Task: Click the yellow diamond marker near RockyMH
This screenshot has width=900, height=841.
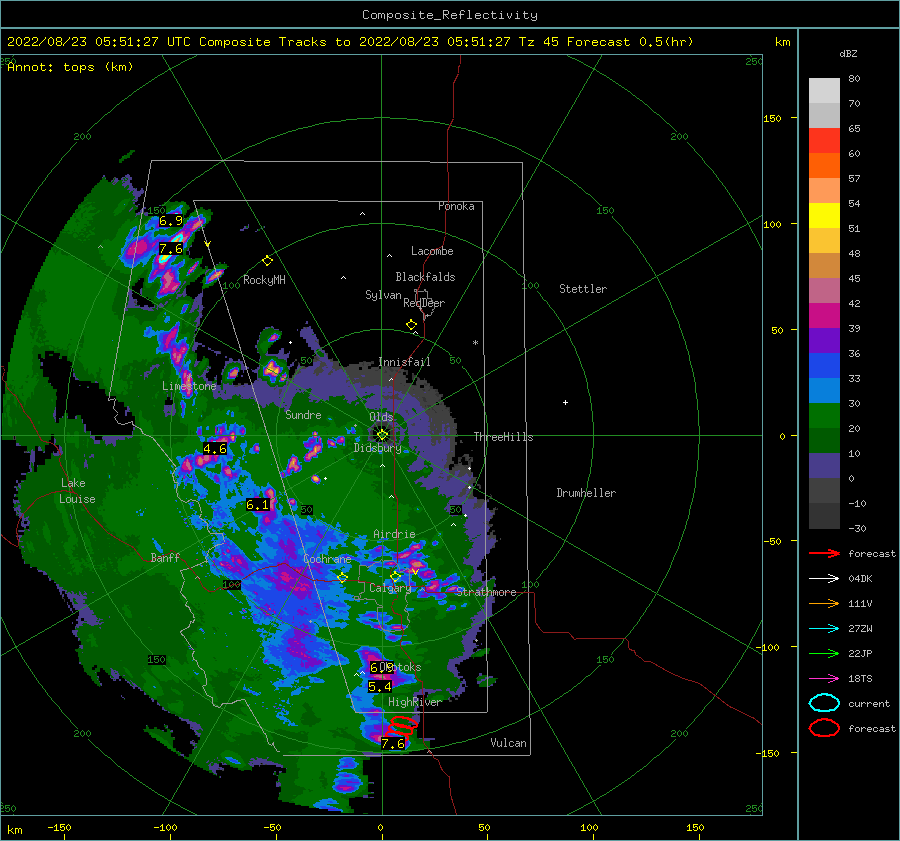Action: [267, 261]
